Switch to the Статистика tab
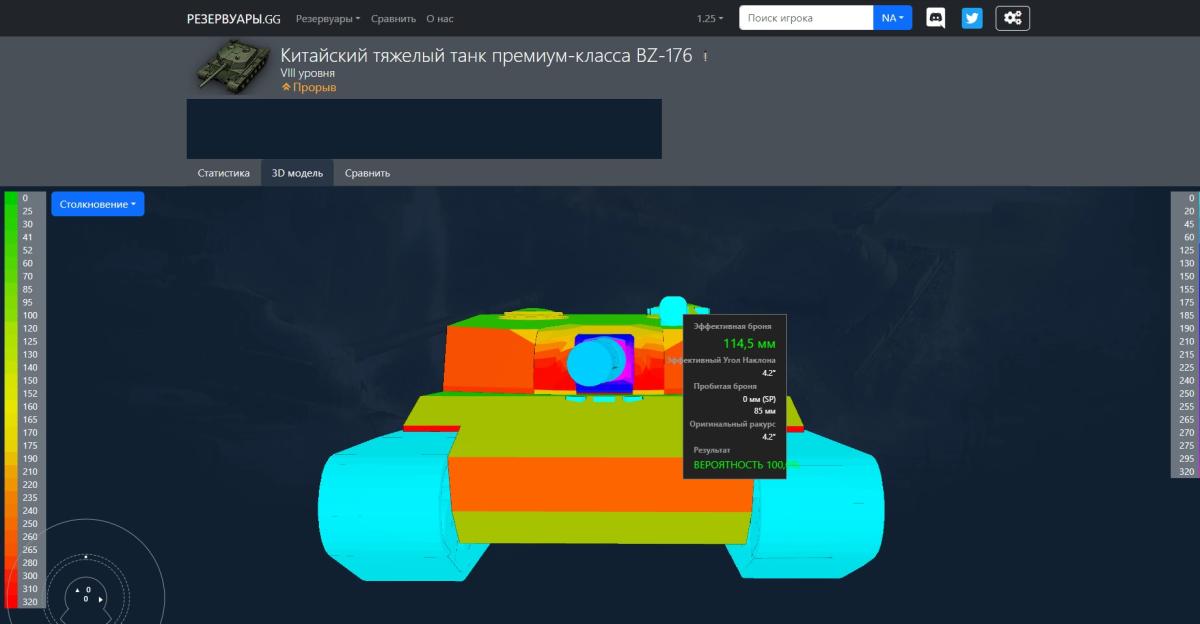The width and height of the screenshot is (1200, 624). [224, 172]
